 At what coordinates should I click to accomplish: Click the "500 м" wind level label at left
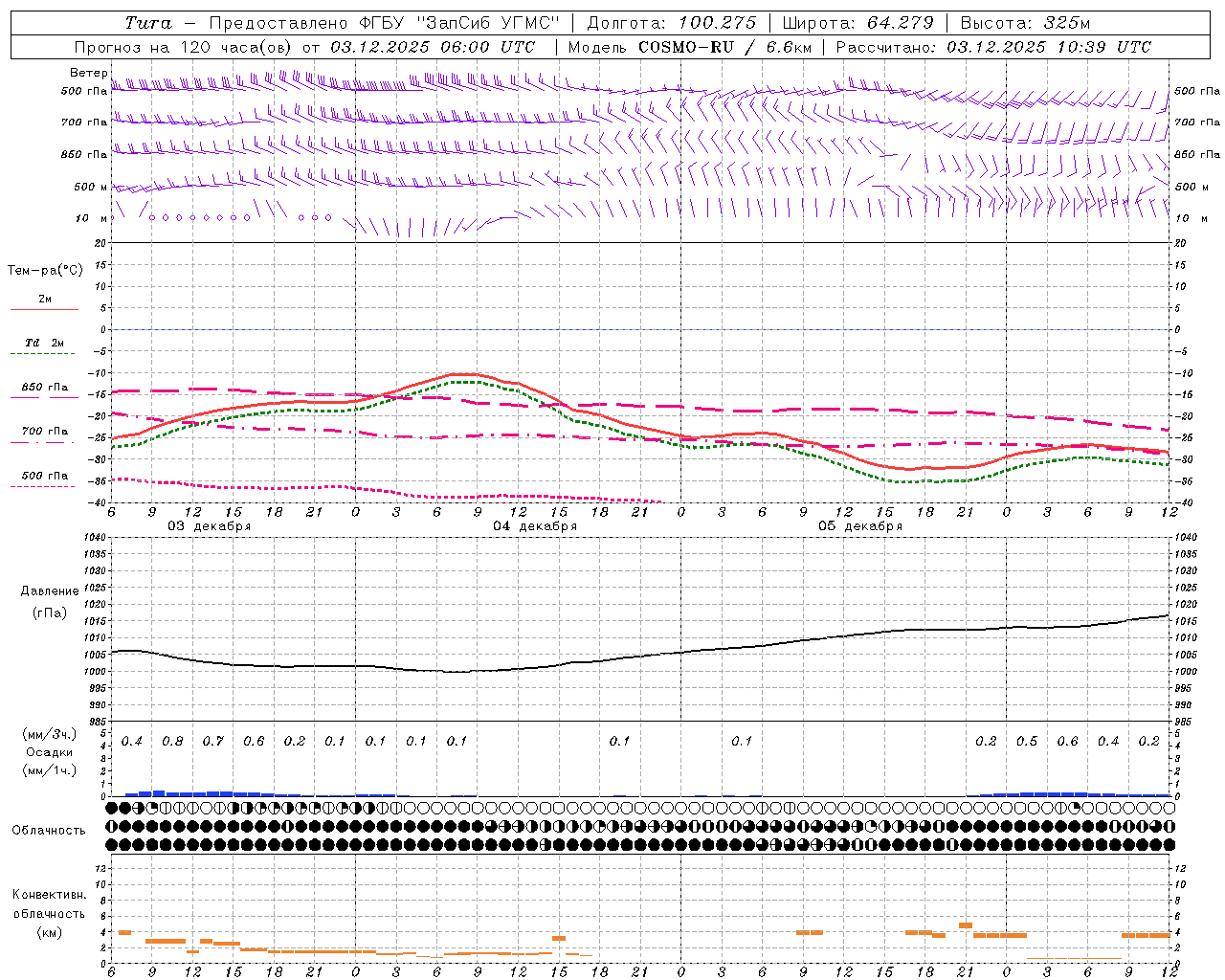pyautogui.click(x=92, y=187)
